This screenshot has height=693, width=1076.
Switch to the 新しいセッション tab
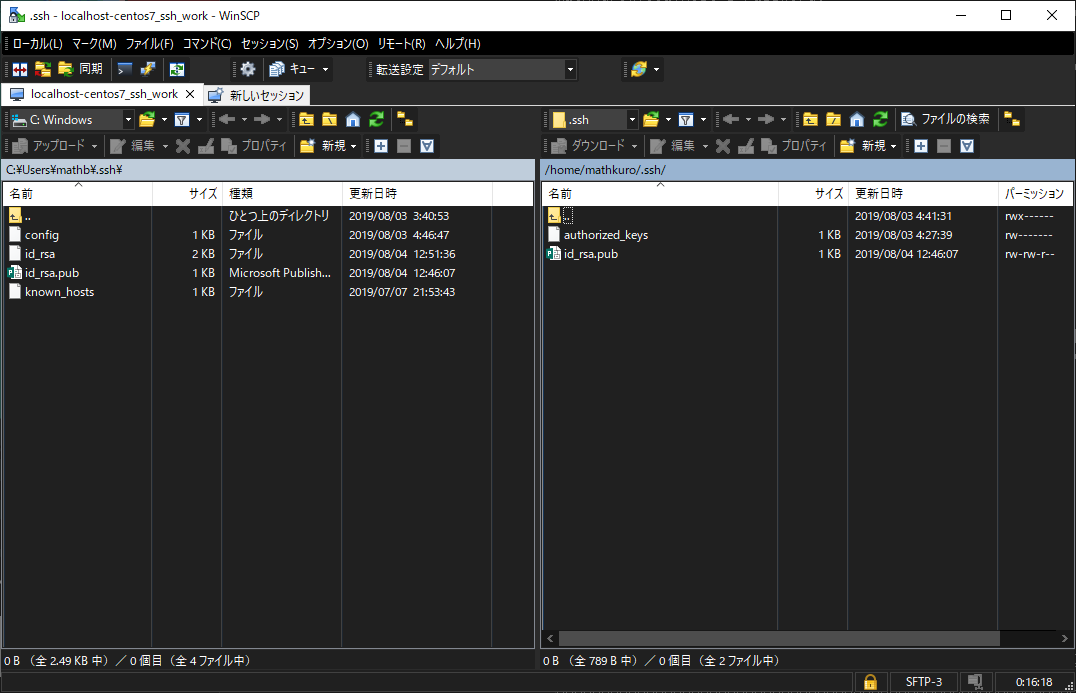click(x=257, y=95)
